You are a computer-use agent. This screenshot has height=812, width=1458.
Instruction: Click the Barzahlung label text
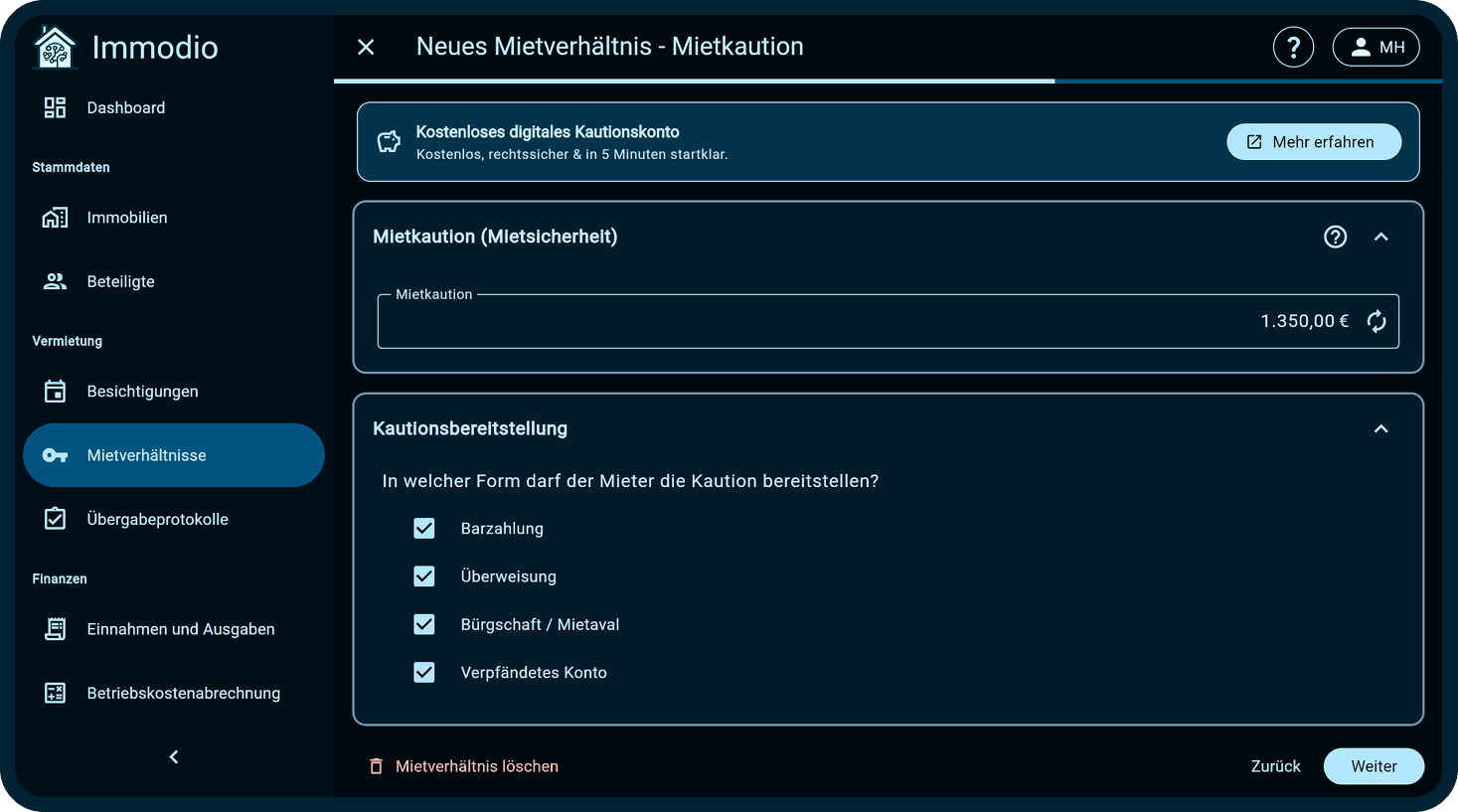coord(502,529)
